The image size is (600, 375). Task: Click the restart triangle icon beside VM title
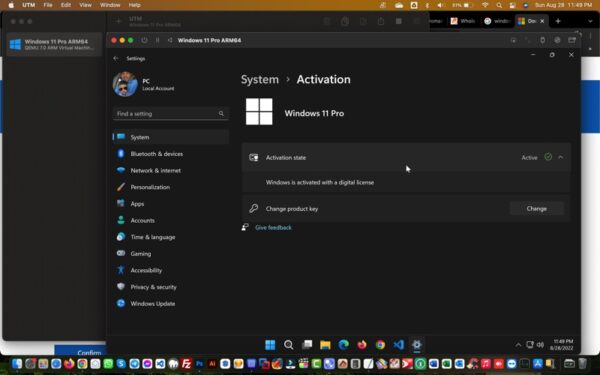click(x=170, y=40)
